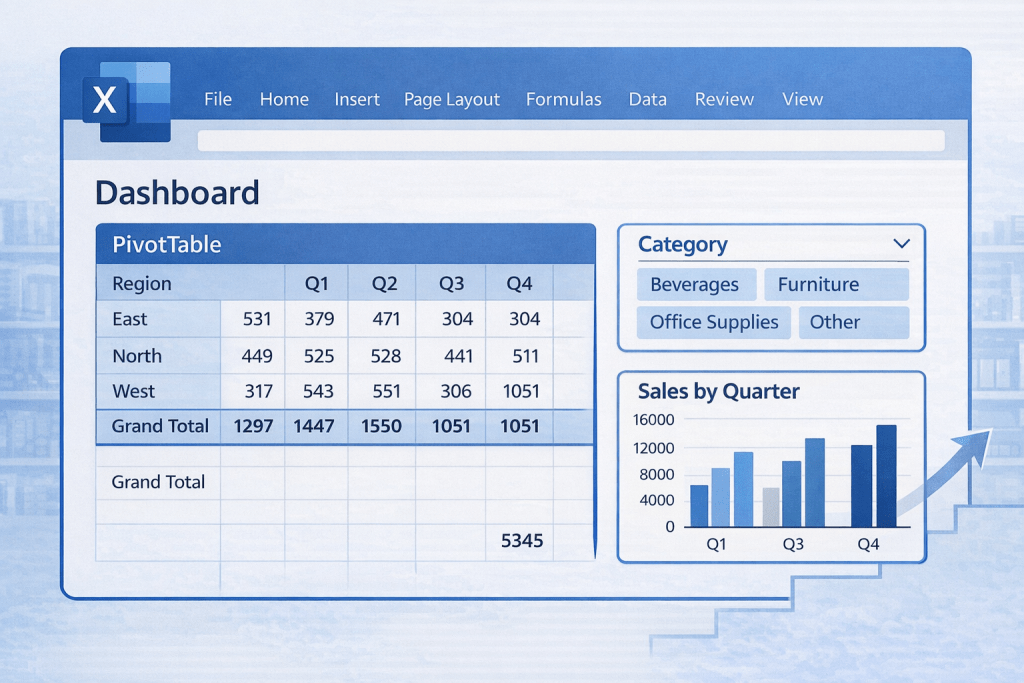This screenshot has height=683, width=1024.
Task: Enable the Furniture category filter
Action: click(837, 284)
